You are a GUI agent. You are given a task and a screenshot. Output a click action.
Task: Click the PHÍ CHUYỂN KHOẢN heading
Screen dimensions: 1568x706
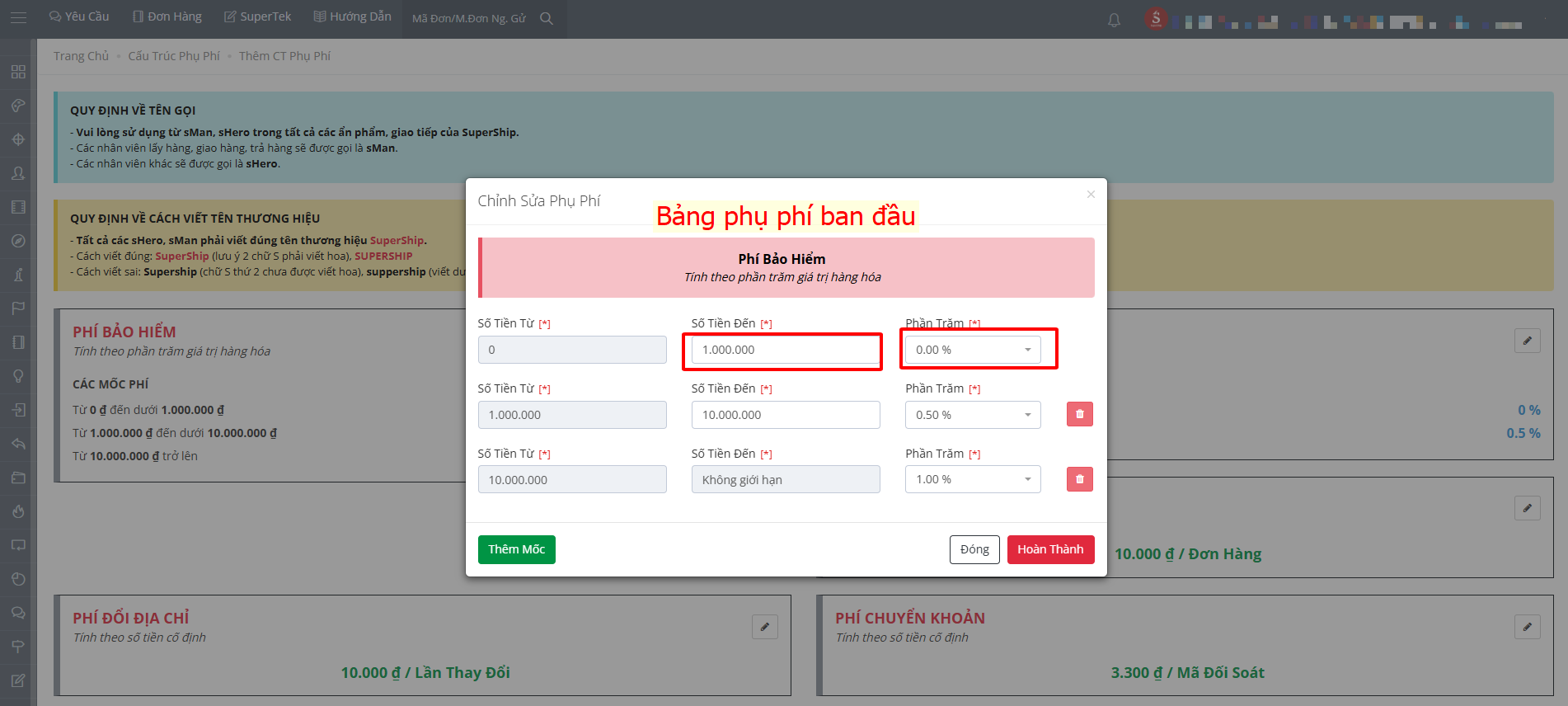pyautogui.click(x=910, y=618)
